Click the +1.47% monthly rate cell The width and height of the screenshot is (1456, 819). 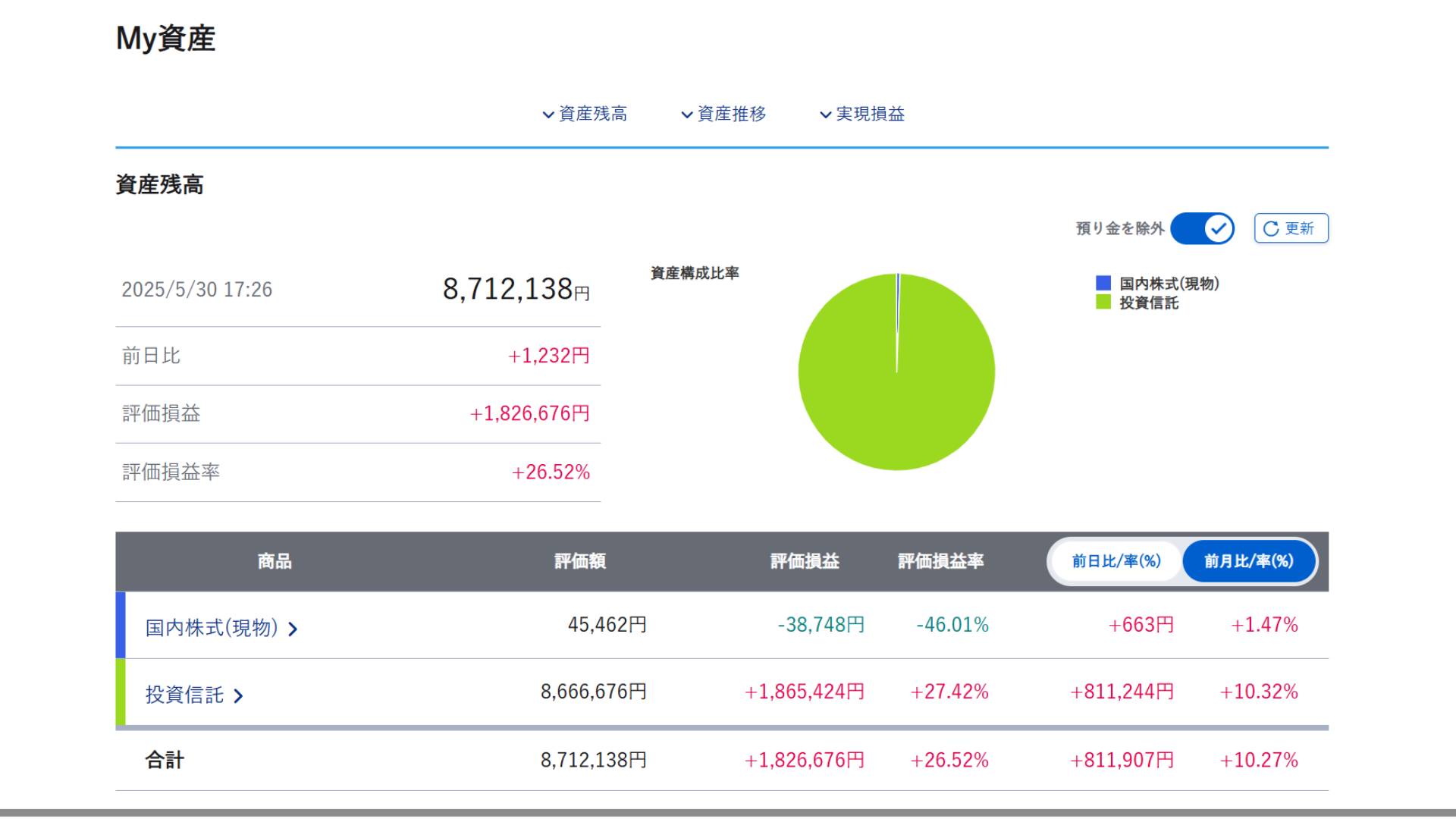1264,625
